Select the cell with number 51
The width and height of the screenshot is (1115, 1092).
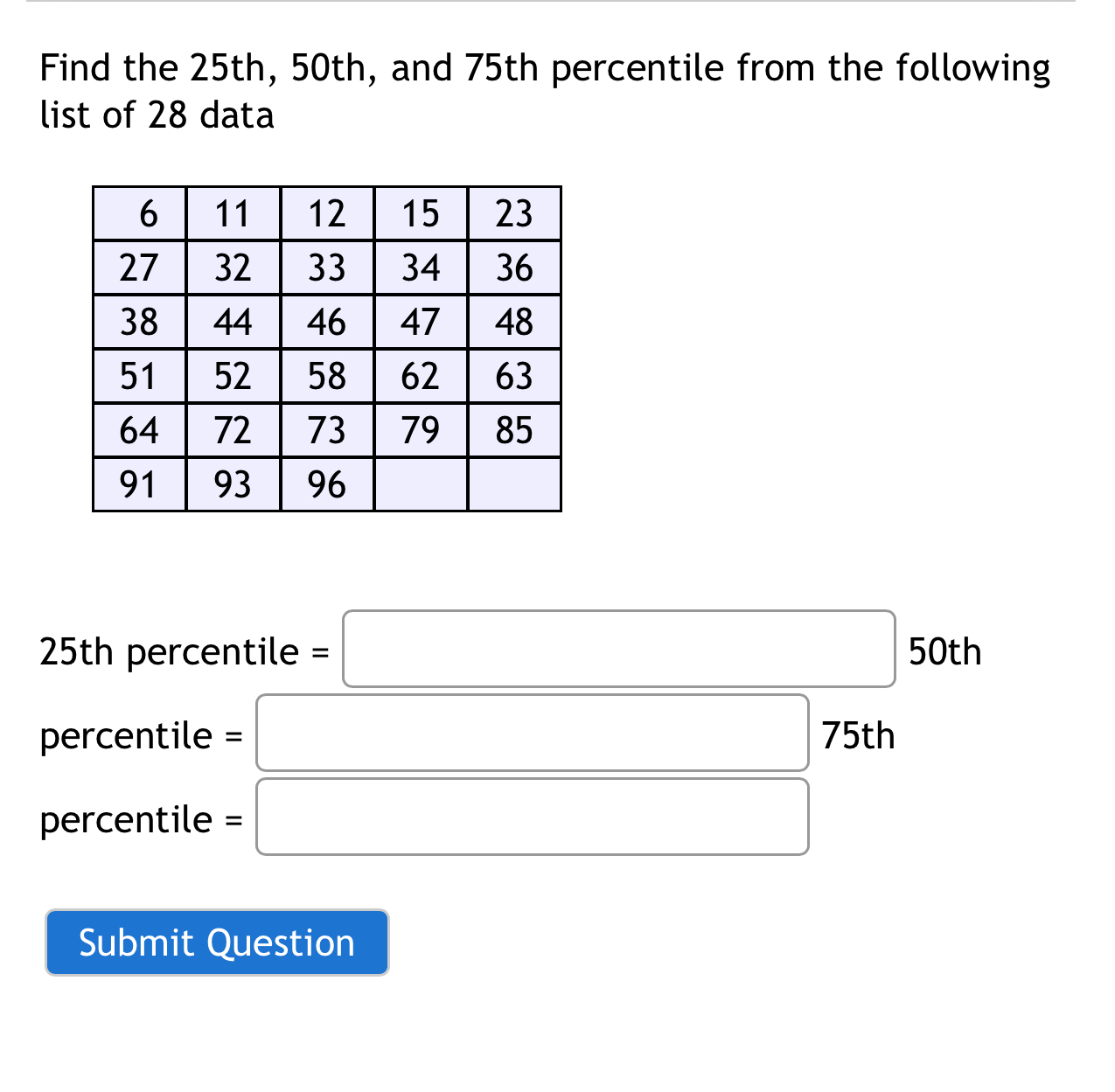[x=138, y=376]
